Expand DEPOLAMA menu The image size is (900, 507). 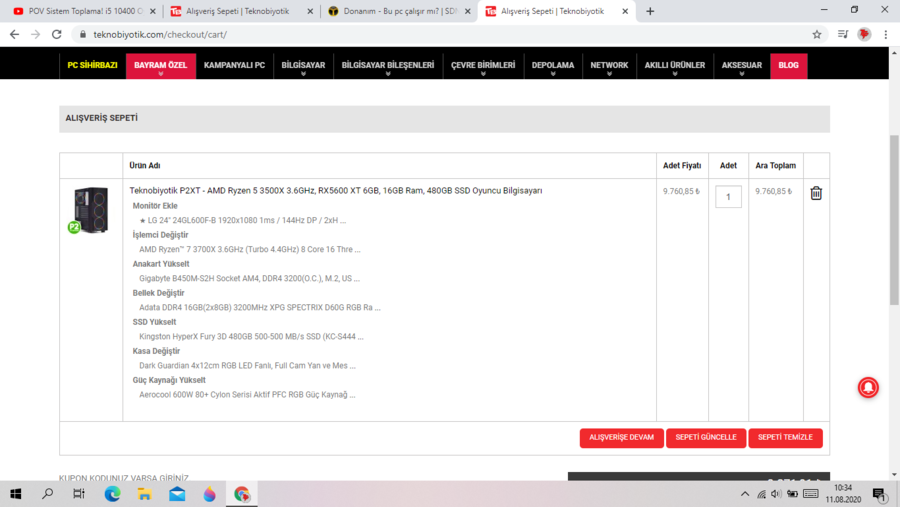pos(553,65)
